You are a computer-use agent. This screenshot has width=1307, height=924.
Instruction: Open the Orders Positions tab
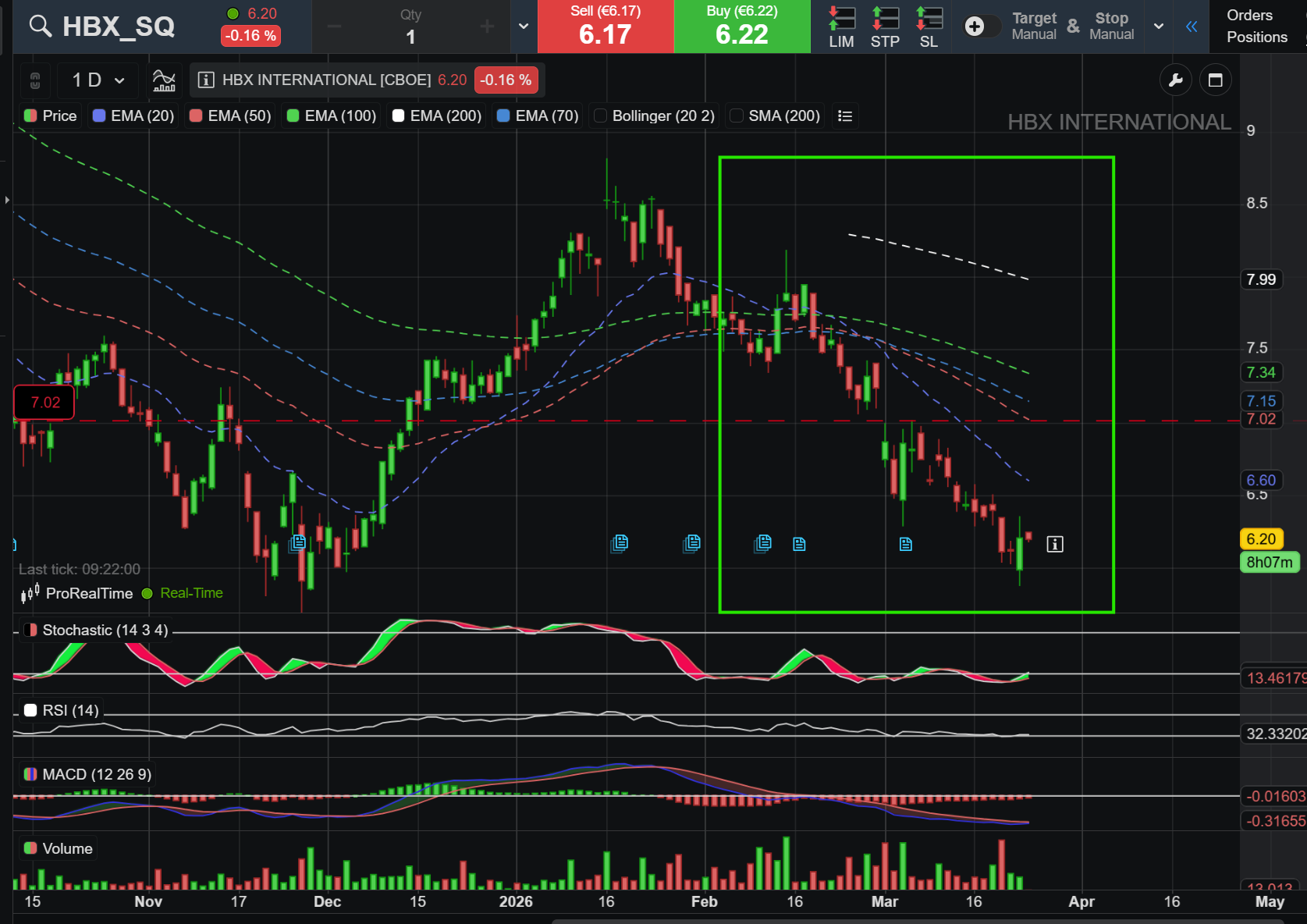(1256, 27)
